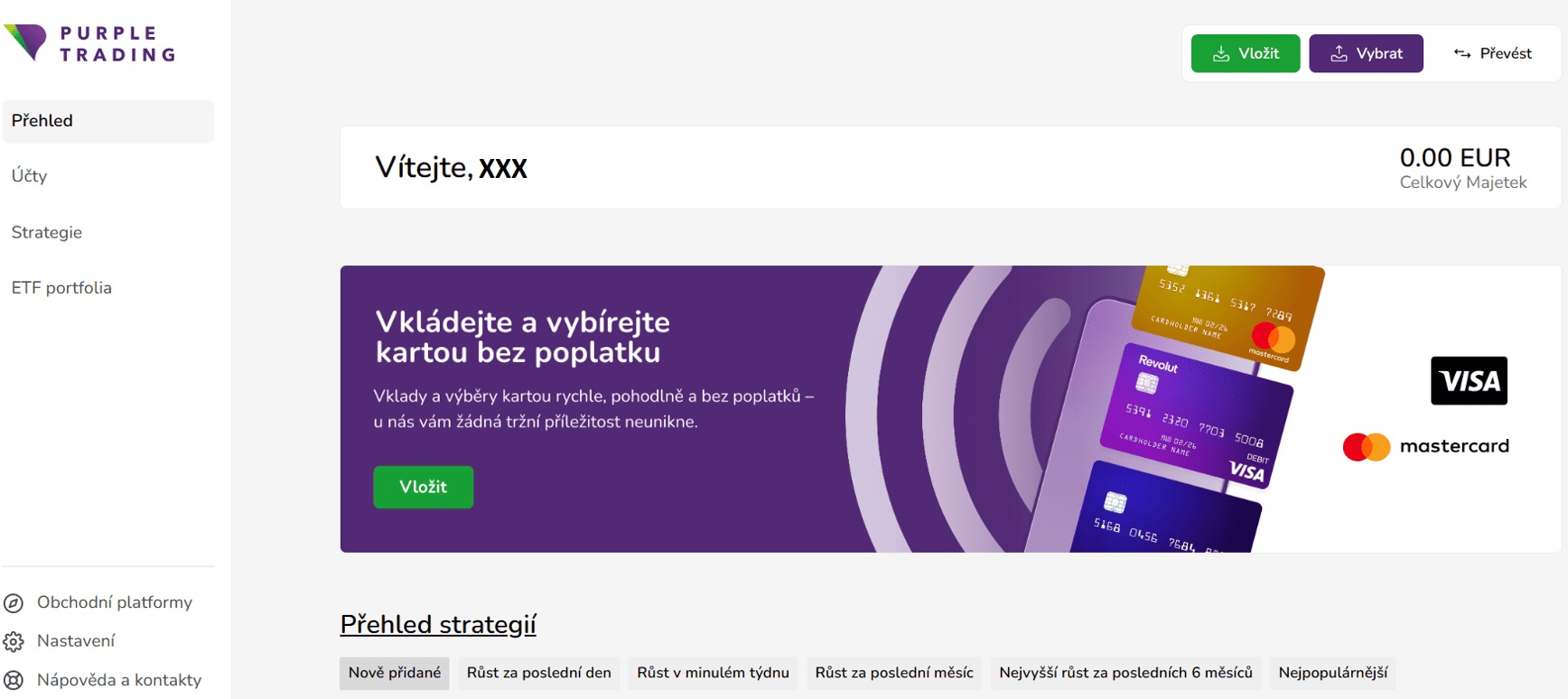The height and width of the screenshot is (699, 1568).
Task: Open the Přehled strategií heading link
Action: pos(438,624)
